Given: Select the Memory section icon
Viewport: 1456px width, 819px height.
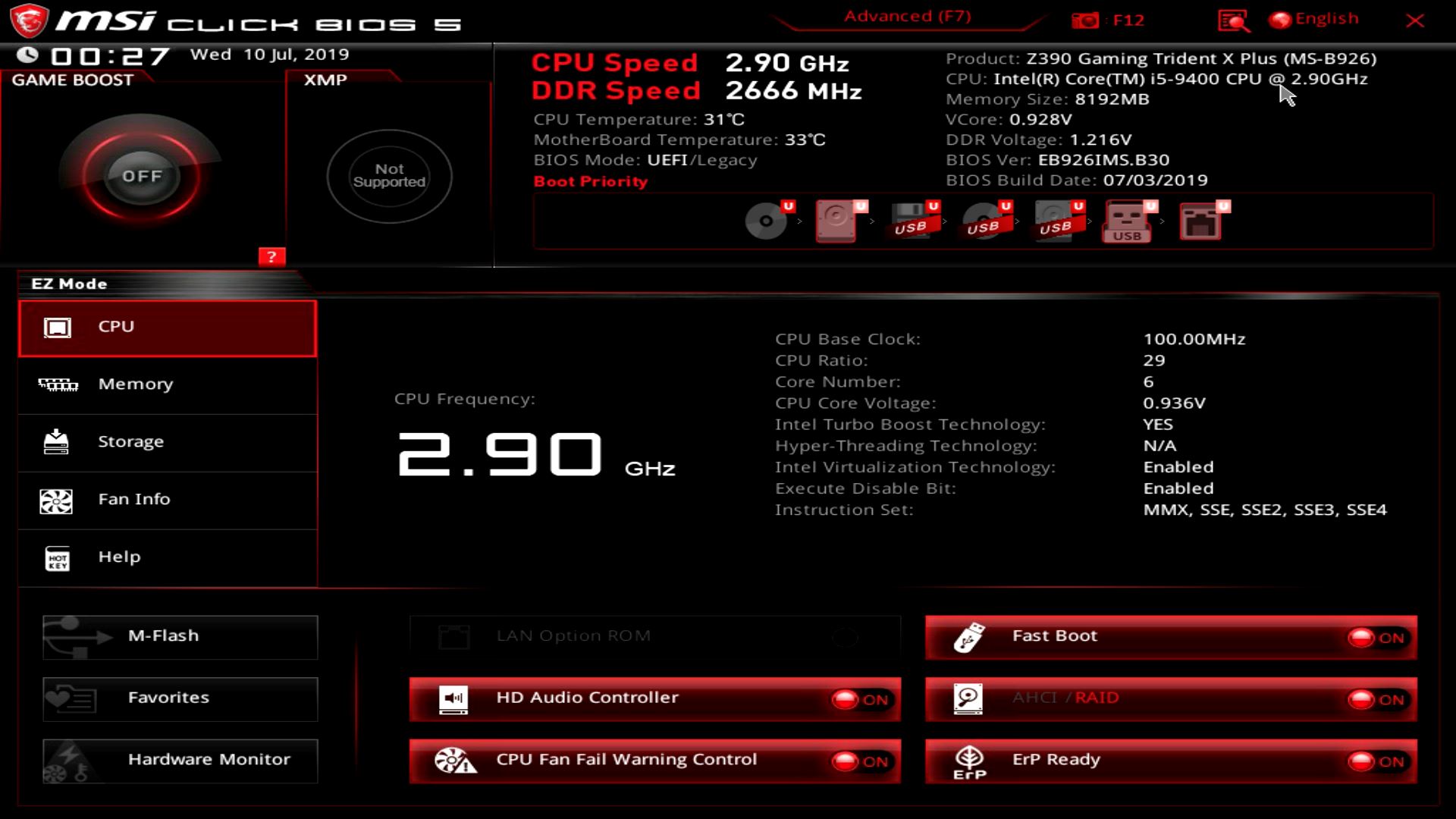Looking at the screenshot, I should coord(56,384).
